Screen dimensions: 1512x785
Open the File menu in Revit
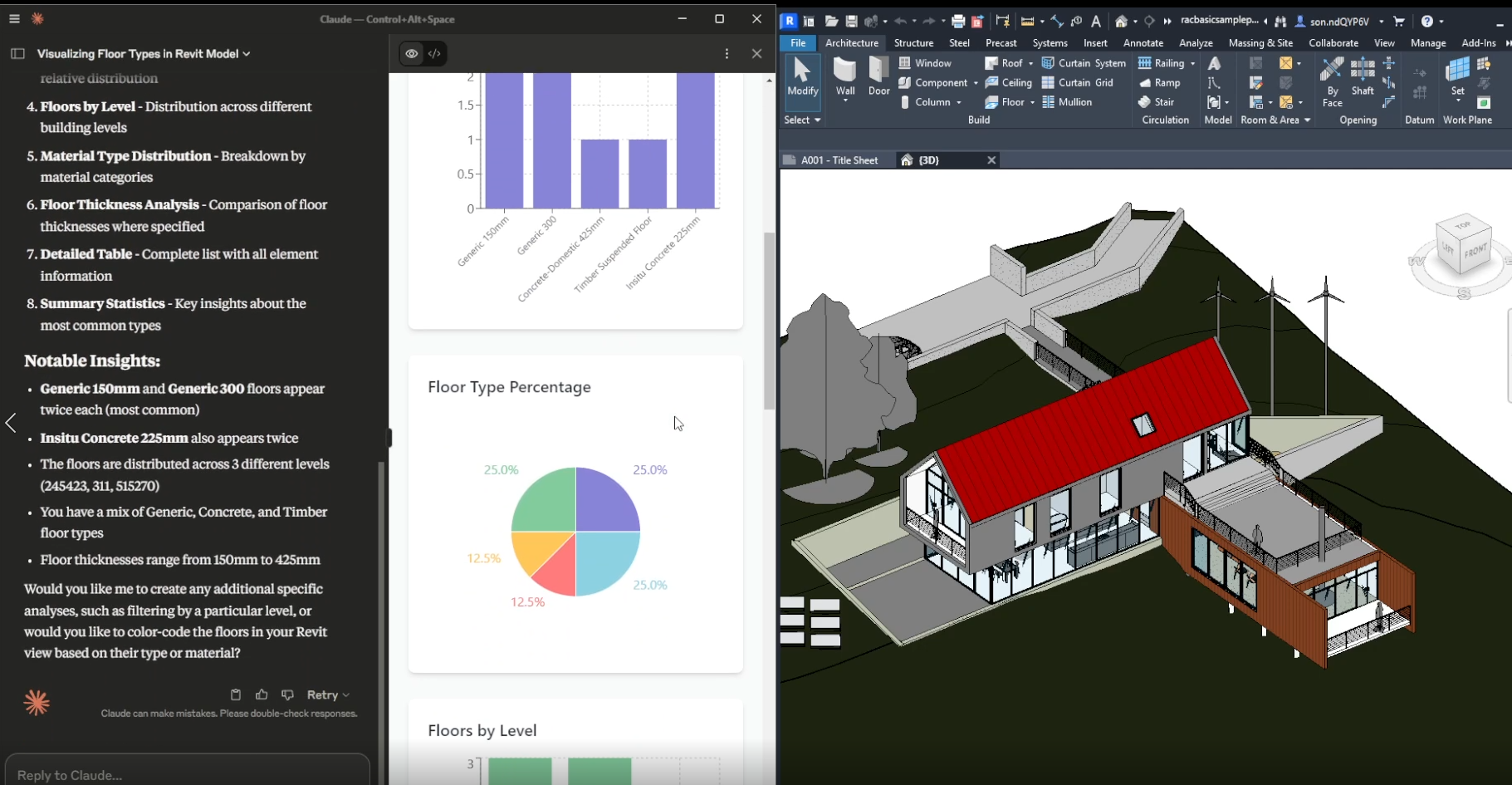pos(799,42)
